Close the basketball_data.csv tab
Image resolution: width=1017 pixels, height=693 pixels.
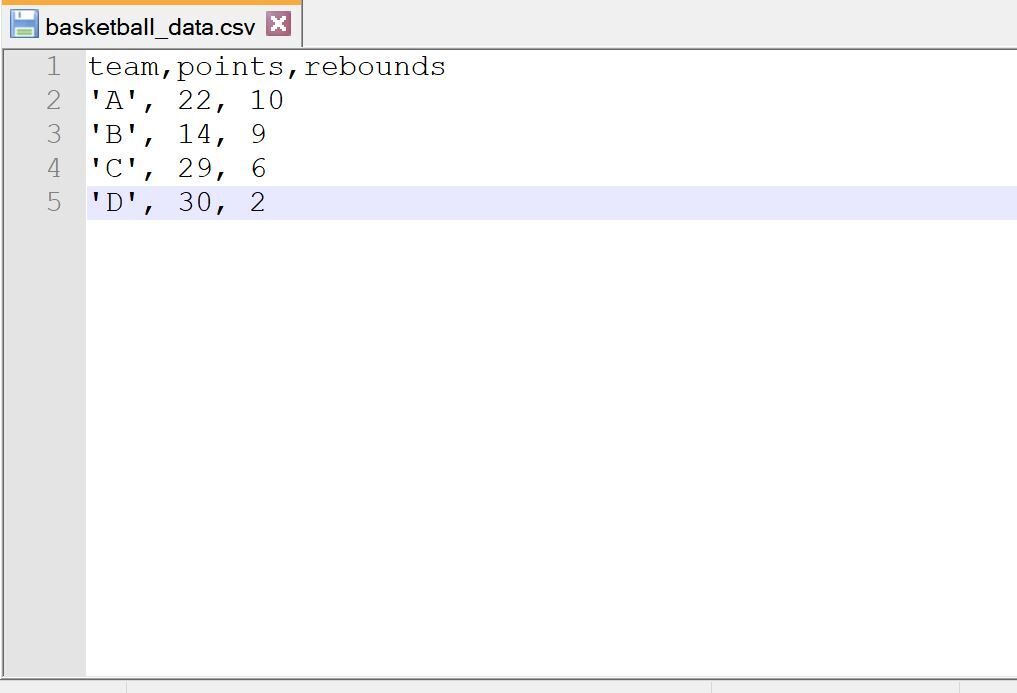point(278,24)
